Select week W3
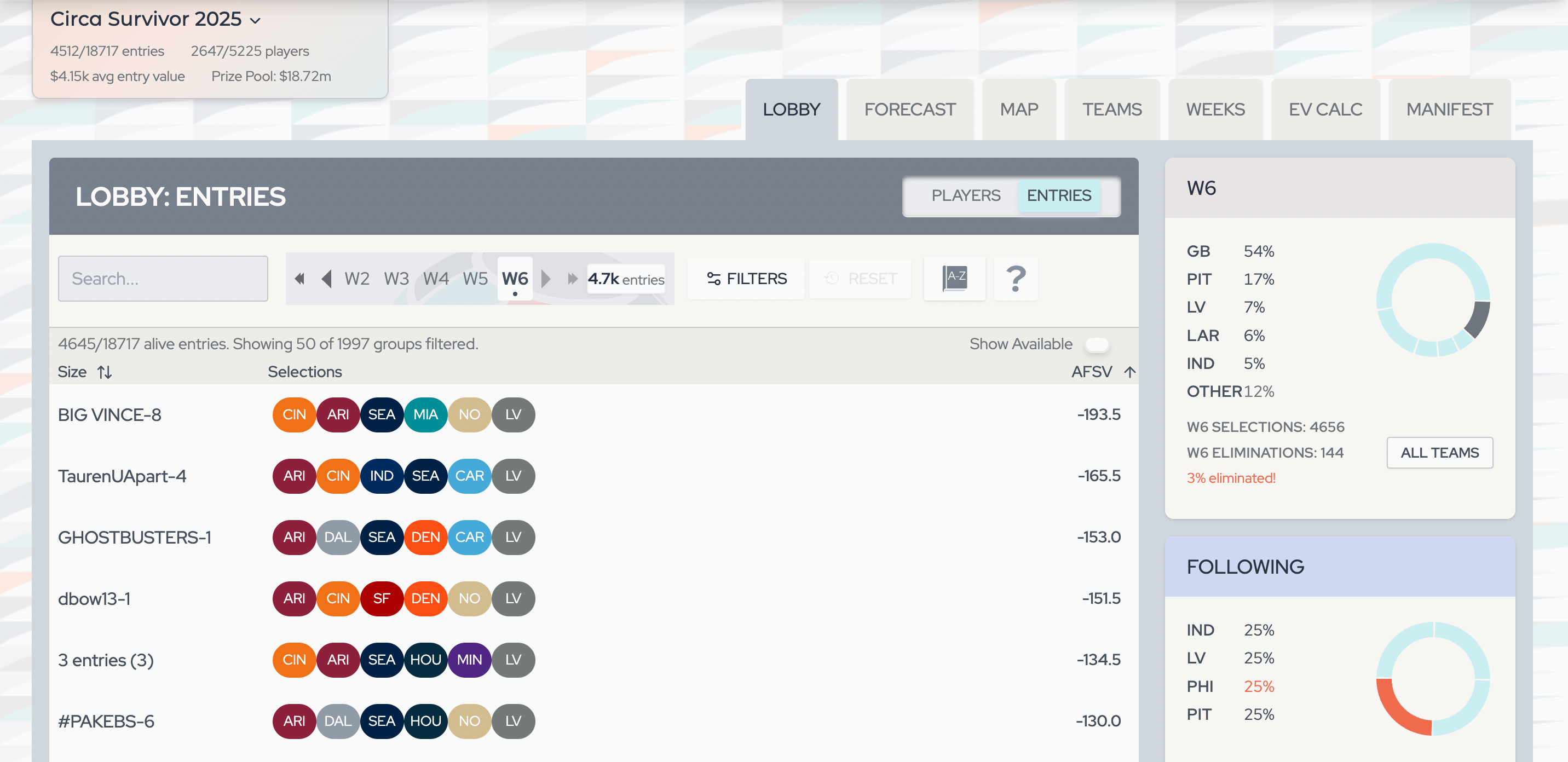 click(396, 279)
